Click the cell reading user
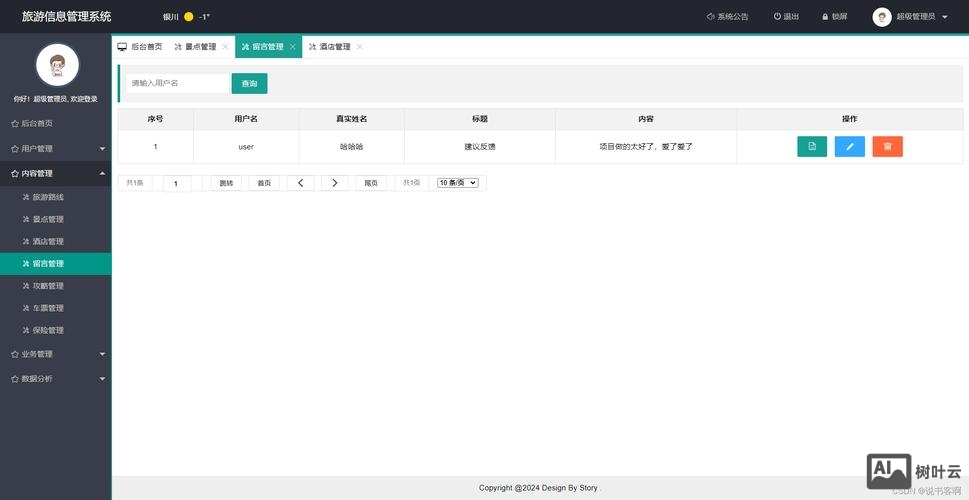 click(x=246, y=147)
